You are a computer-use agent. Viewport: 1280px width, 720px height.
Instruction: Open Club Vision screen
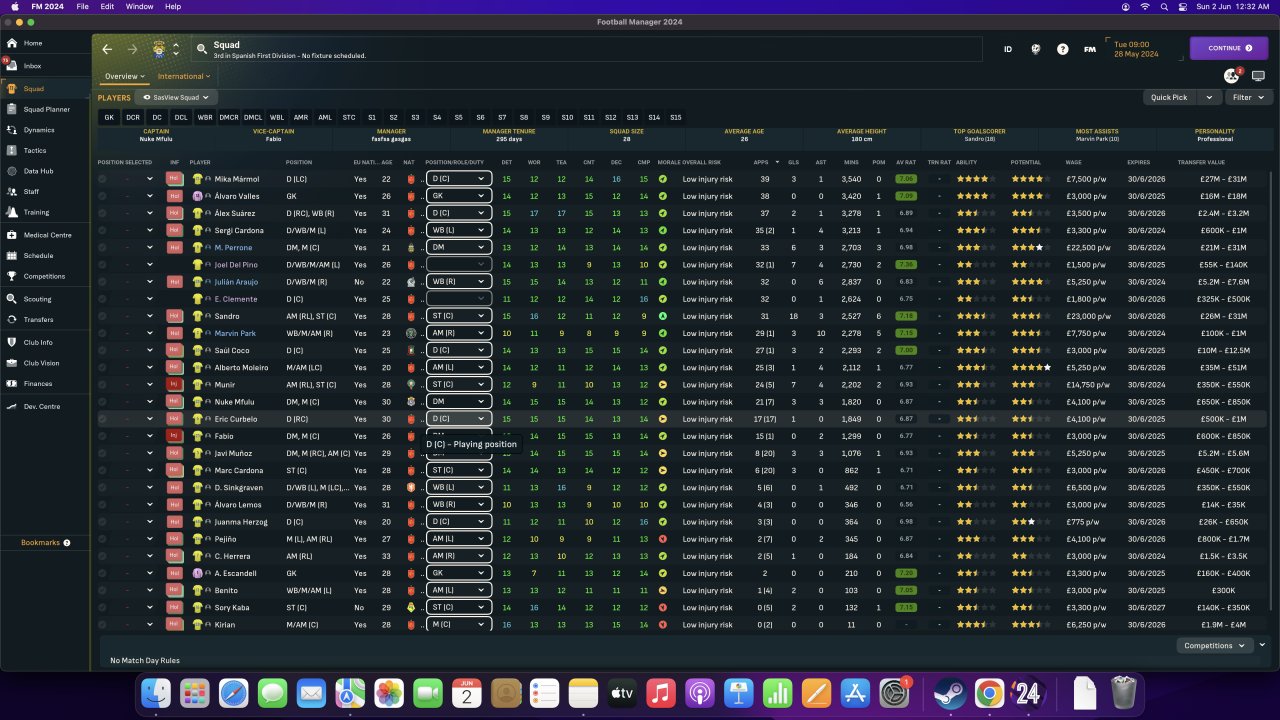[x=41, y=363]
